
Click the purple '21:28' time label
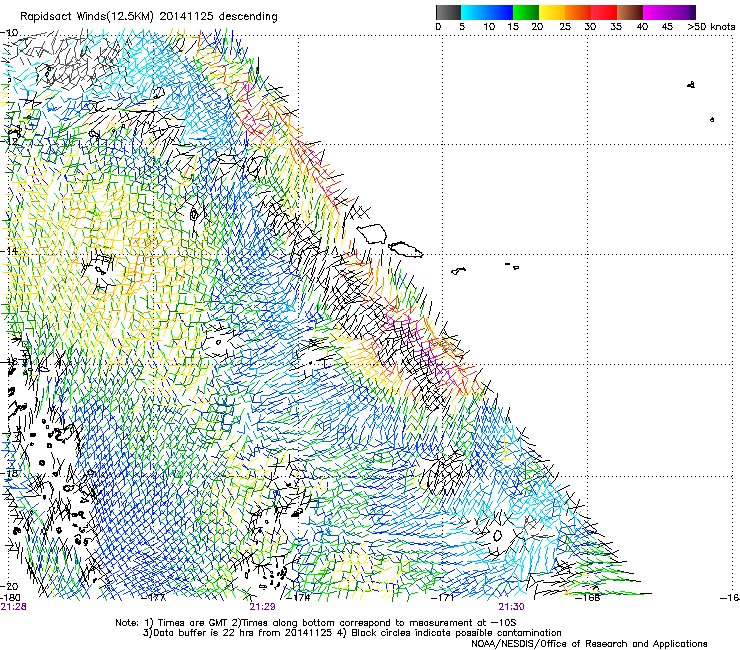click(x=14, y=607)
